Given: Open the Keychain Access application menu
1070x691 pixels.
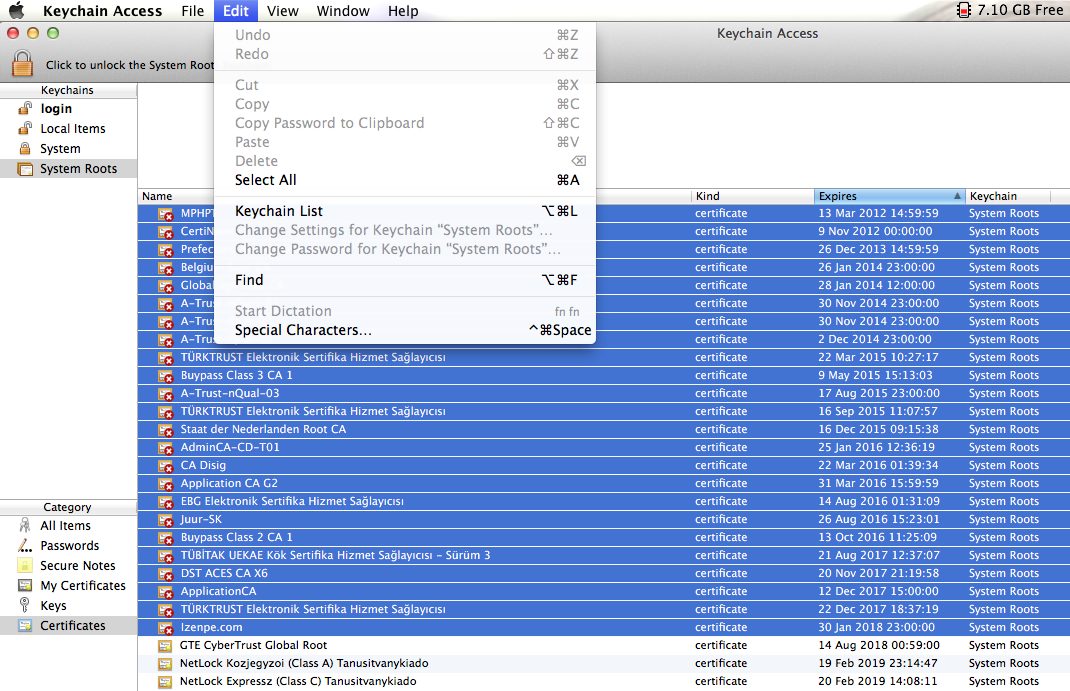Looking at the screenshot, I should coord(102,11).
